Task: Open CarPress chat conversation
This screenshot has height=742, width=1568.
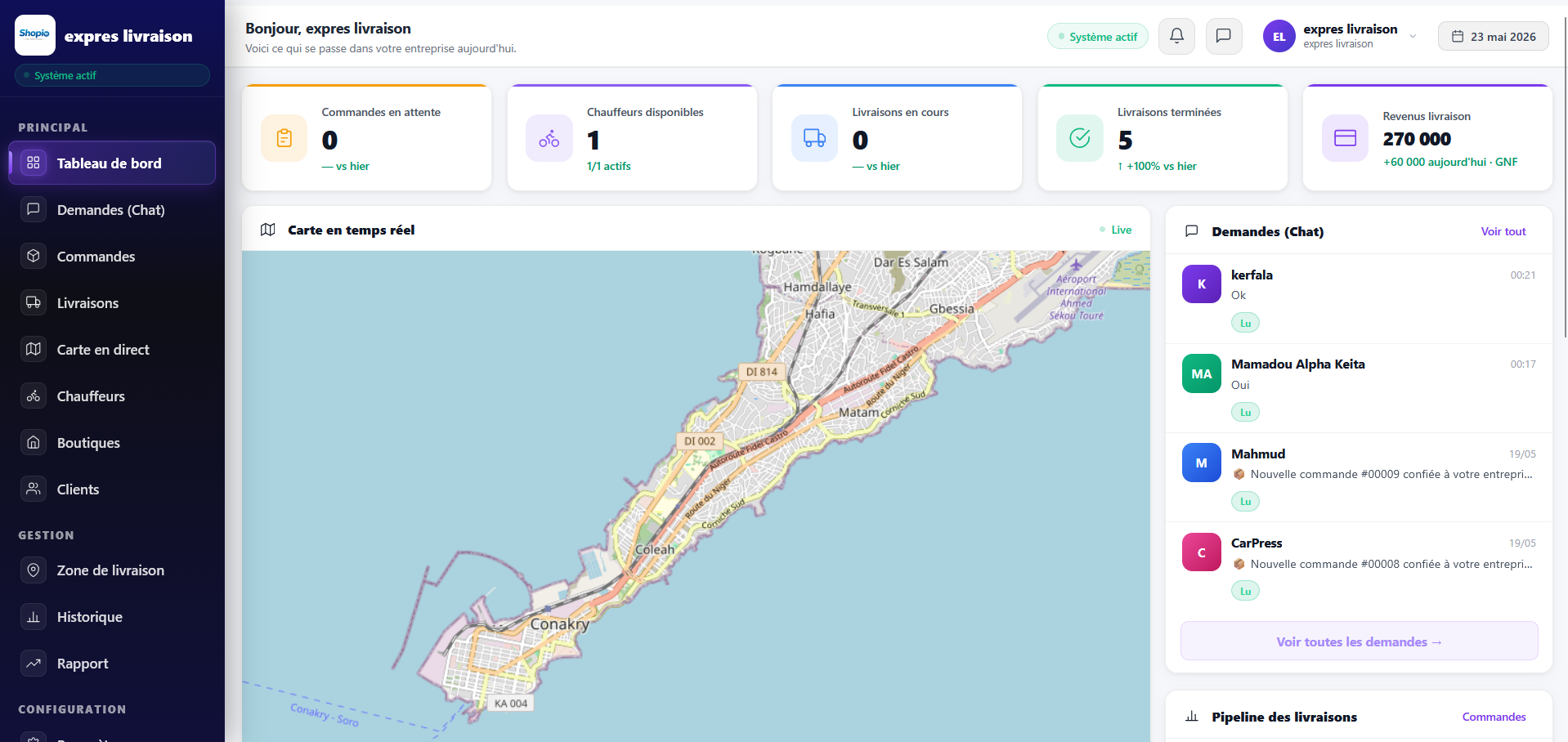Action: click(1359, 566)
